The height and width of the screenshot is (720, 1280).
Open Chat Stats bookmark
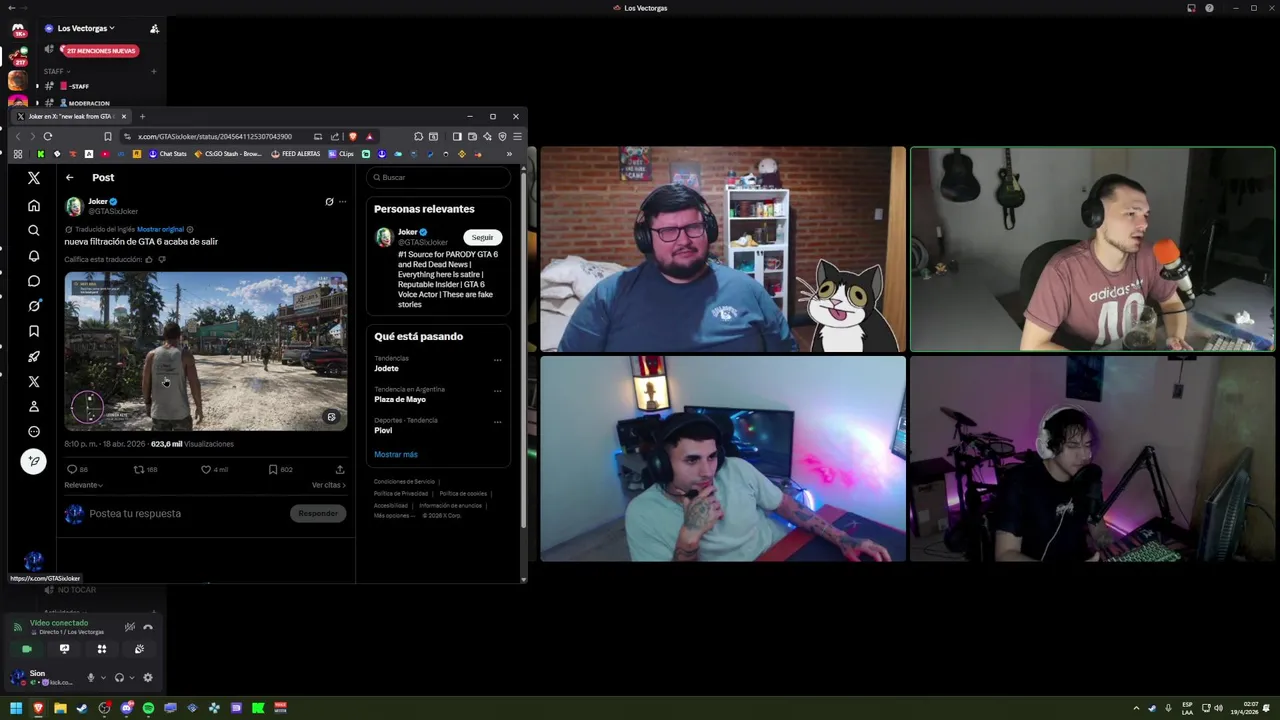[x=167, y=154]
